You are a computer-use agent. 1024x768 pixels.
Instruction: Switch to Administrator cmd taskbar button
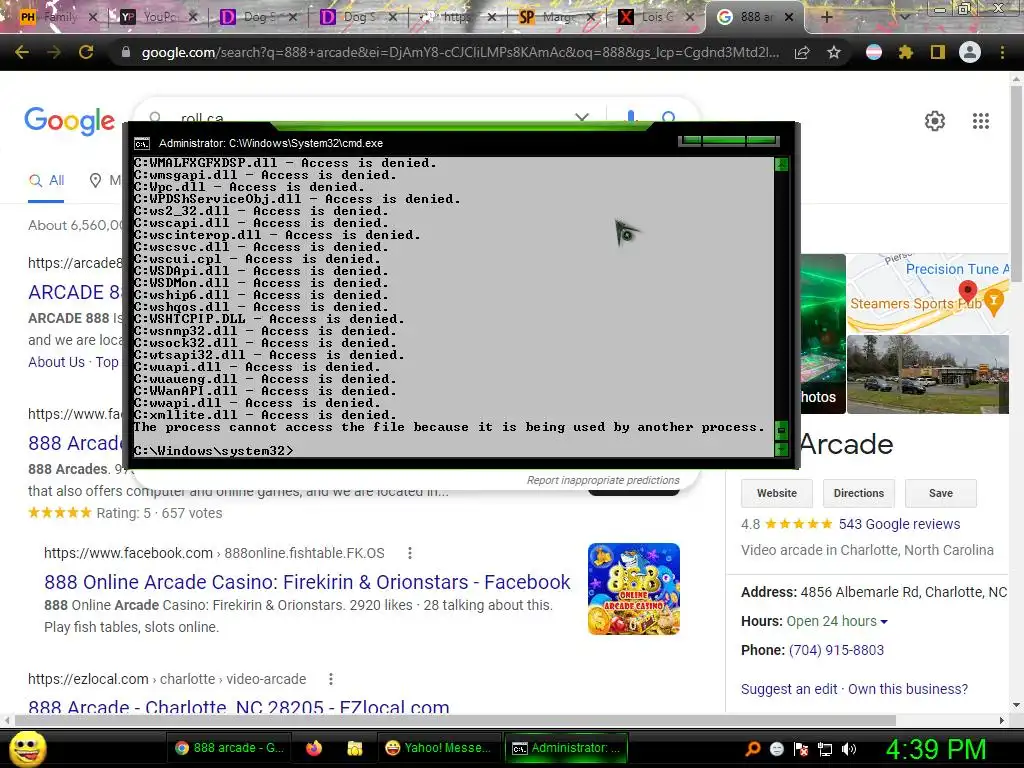(566, 748)
